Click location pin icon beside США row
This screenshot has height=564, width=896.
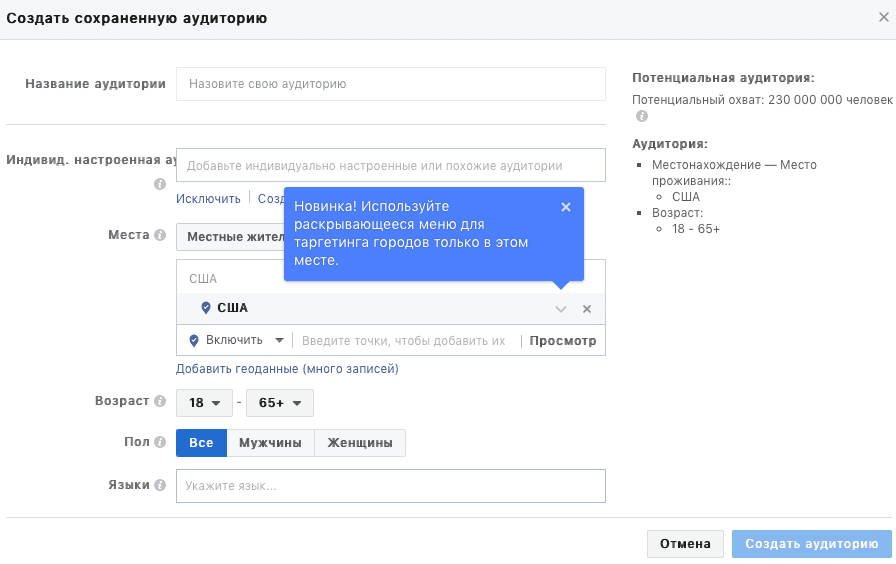point(206,308)
